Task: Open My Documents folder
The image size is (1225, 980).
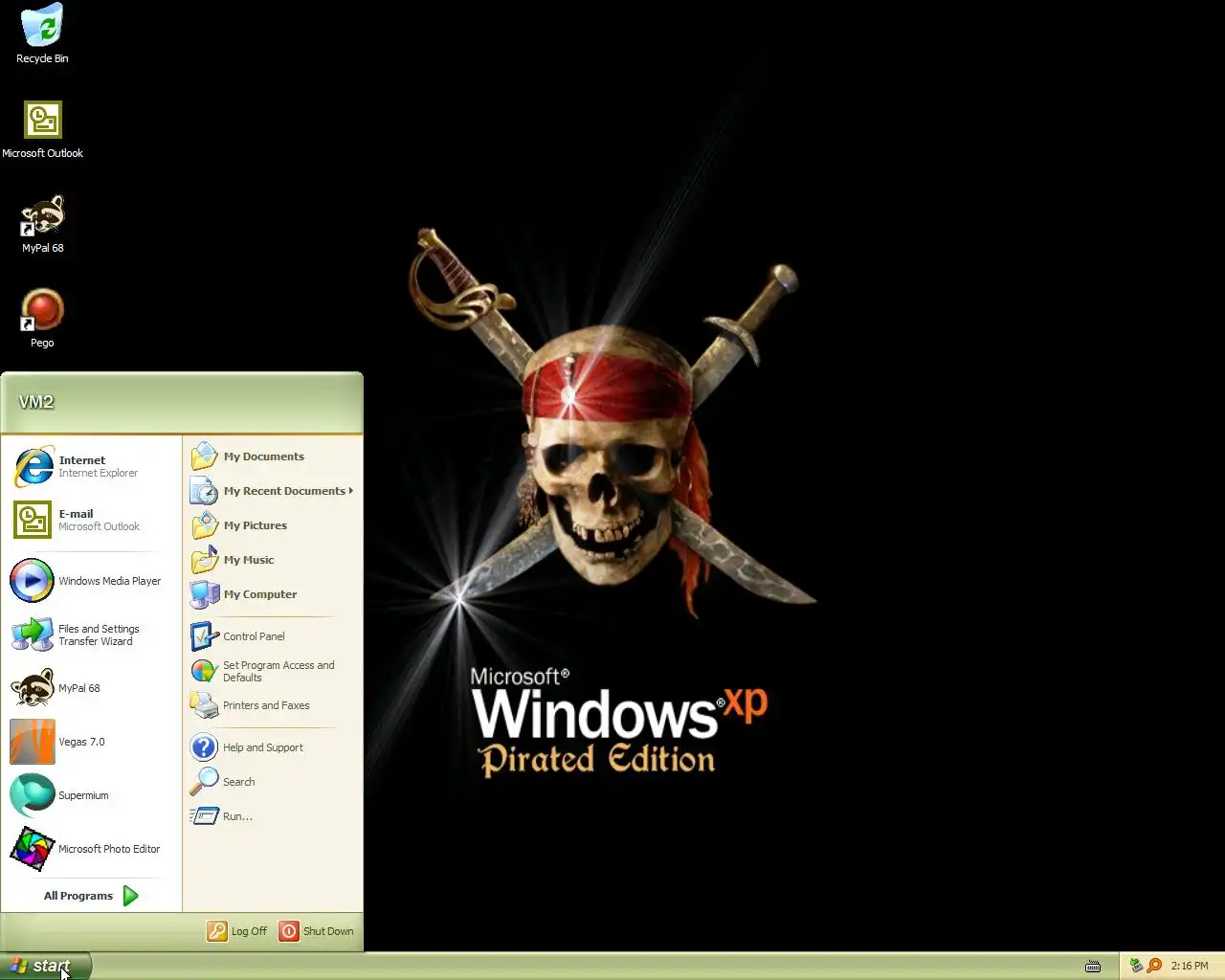Action: point(273,457)
